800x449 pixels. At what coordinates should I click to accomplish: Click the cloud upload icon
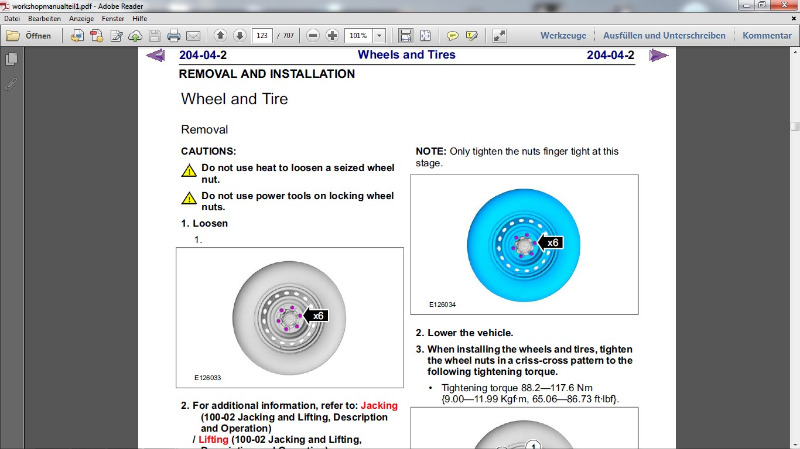[135, 36]
